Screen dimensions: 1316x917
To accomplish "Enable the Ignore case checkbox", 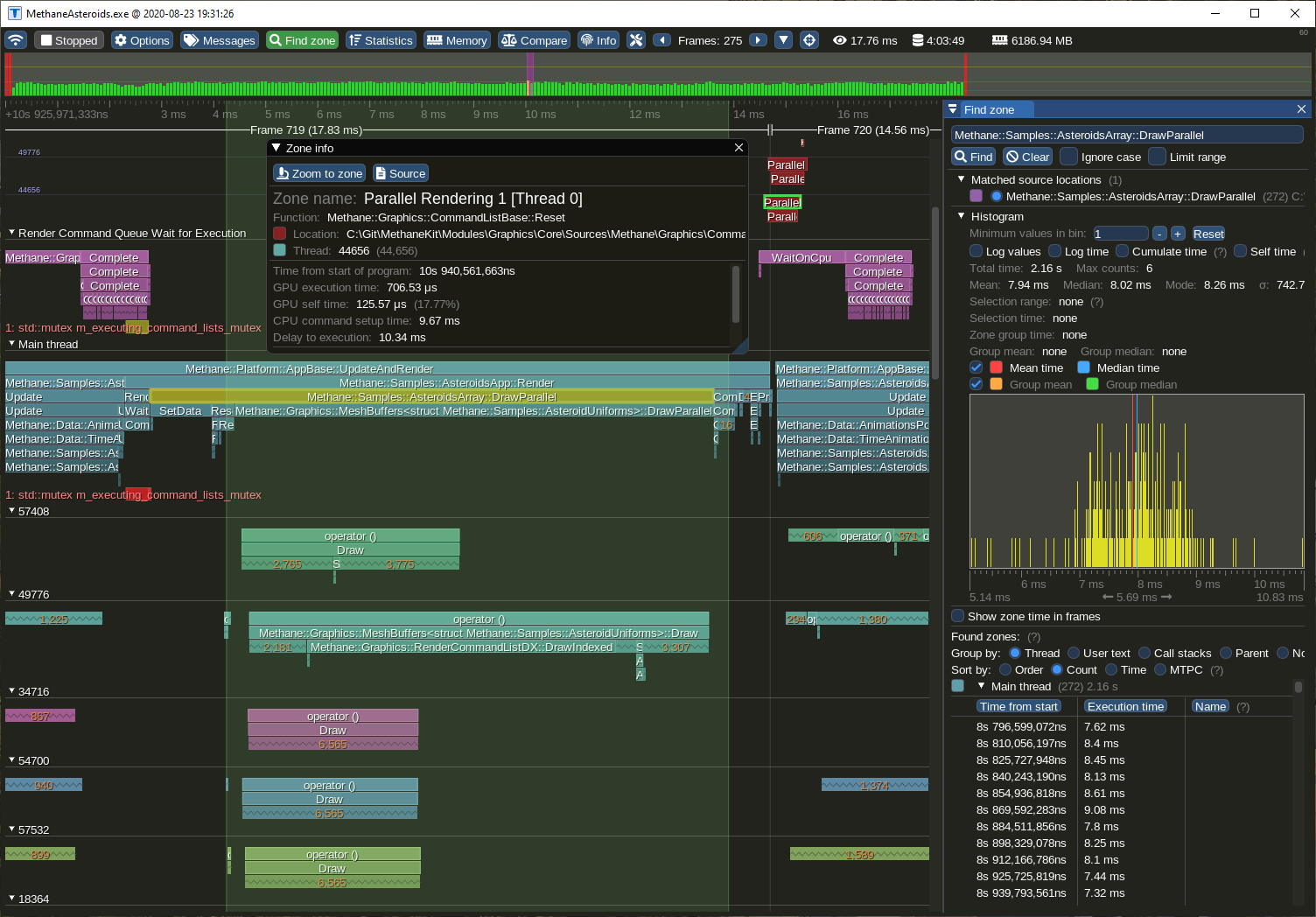I will (1068, 157).
